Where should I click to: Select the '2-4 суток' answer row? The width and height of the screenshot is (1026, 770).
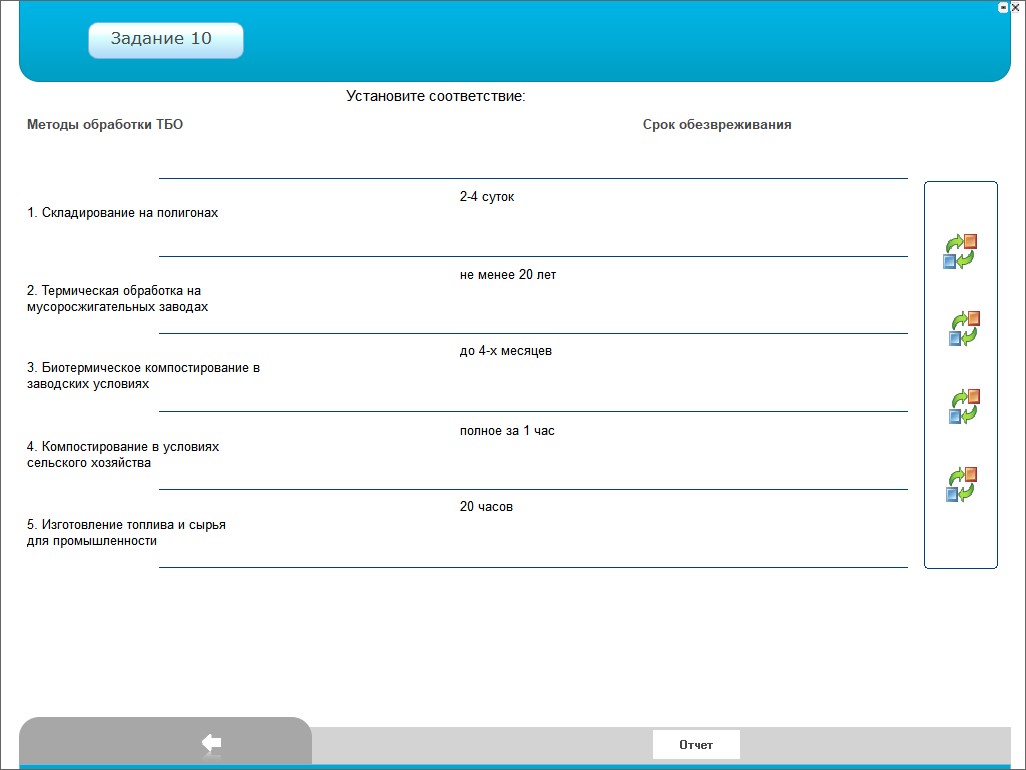[x=487, y=198]
